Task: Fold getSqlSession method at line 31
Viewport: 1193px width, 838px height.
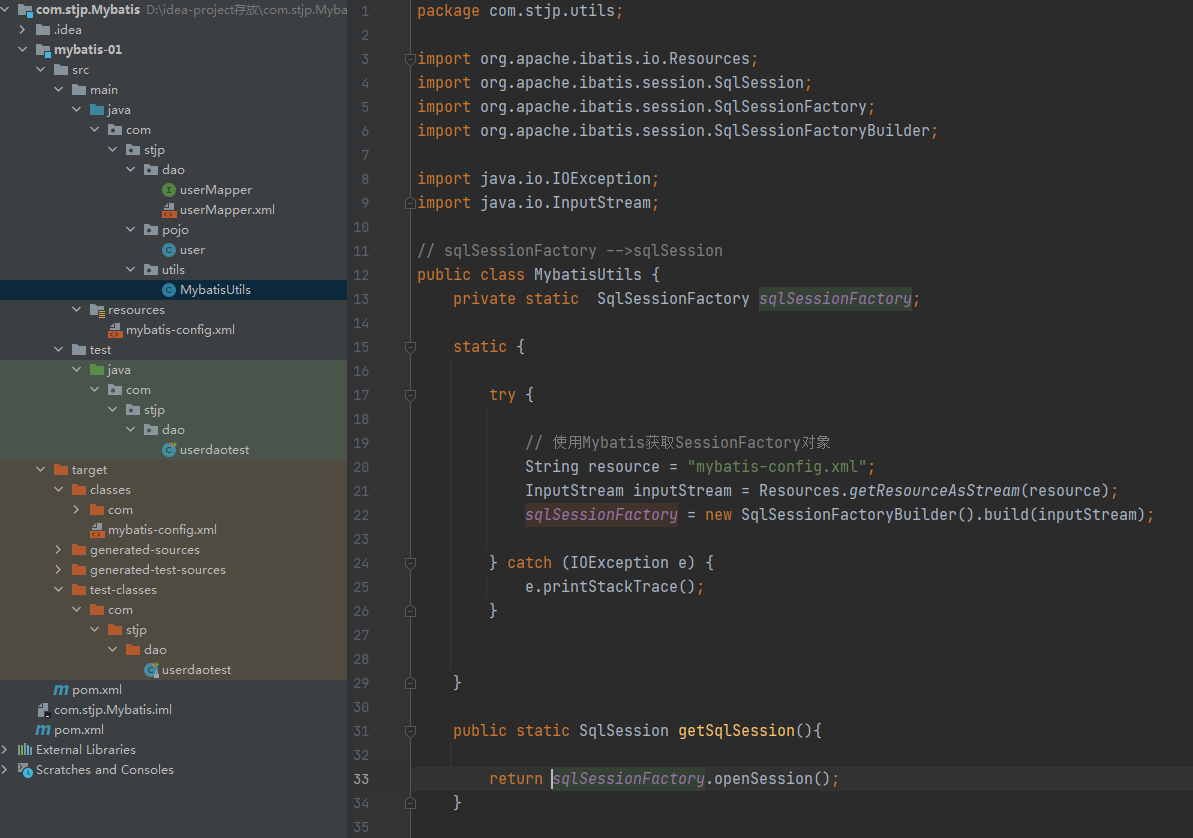Action: 410,731
